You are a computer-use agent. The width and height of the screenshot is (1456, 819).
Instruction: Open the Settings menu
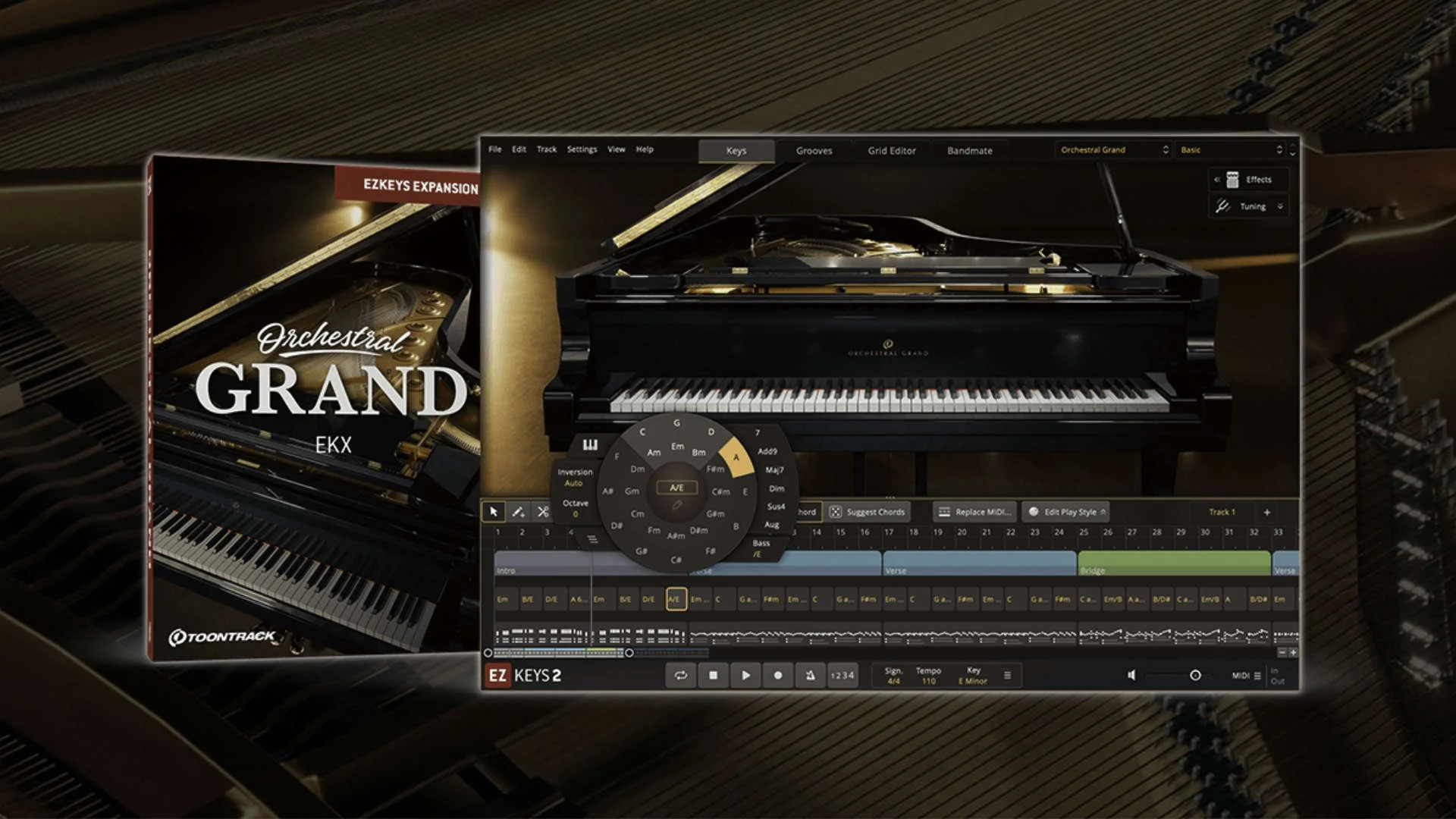pos(582,149)
